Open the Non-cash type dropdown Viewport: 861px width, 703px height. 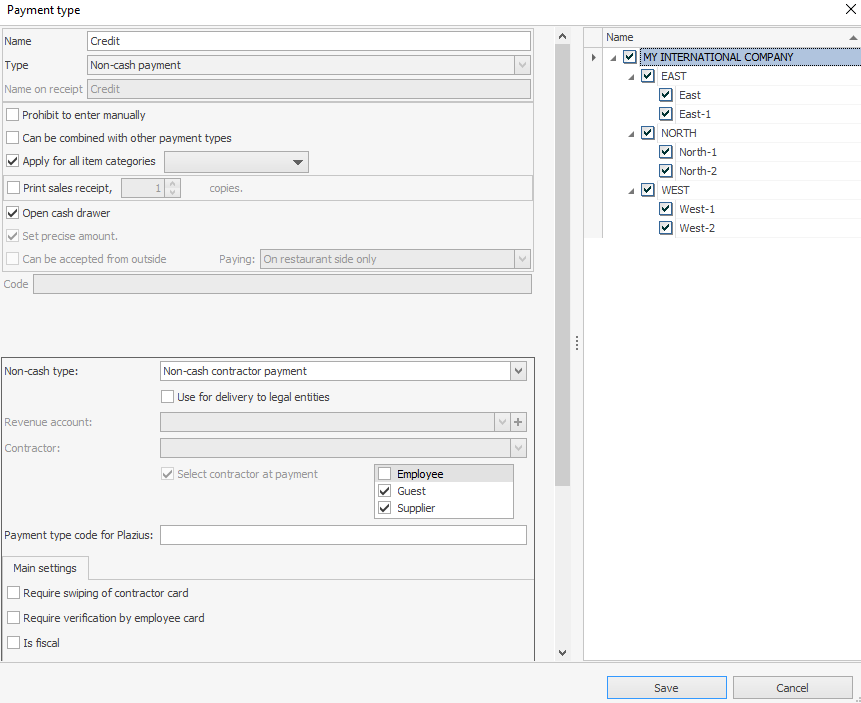coord(518,371)
